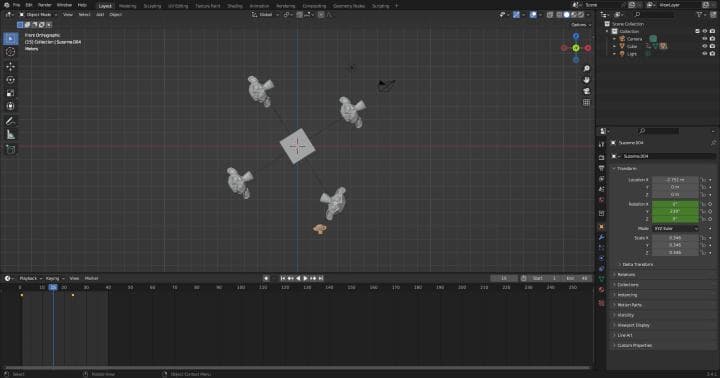Click the Rotation Y green keyed field
This screenshot has width=720, height=378.
[x=675, y=211]
